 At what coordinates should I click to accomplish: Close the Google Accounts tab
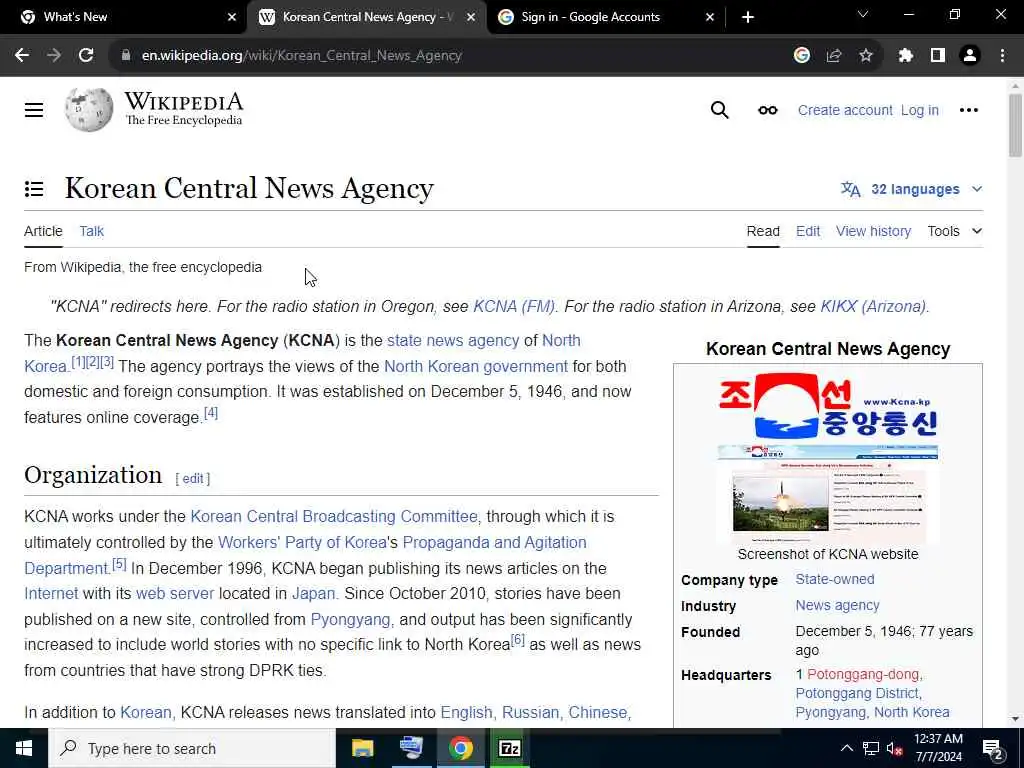tap(710, 17)
